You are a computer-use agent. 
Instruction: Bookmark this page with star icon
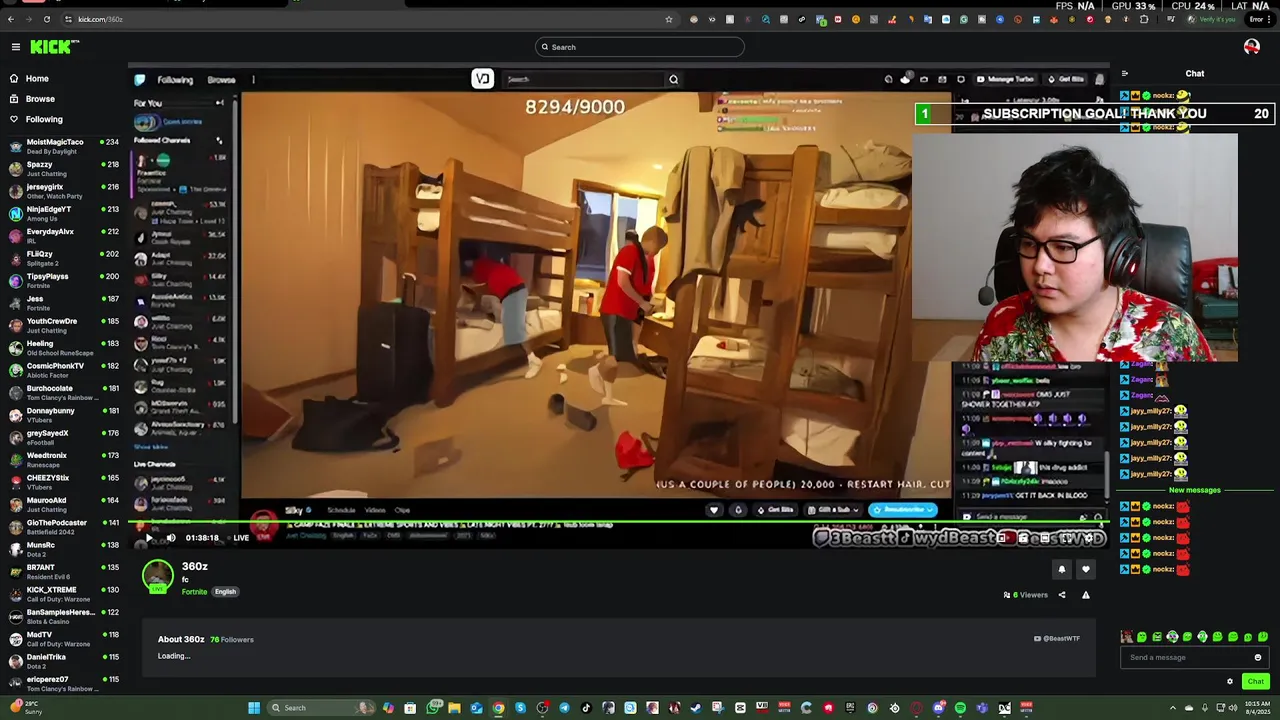pyautogui.click(x=669, y=19)
